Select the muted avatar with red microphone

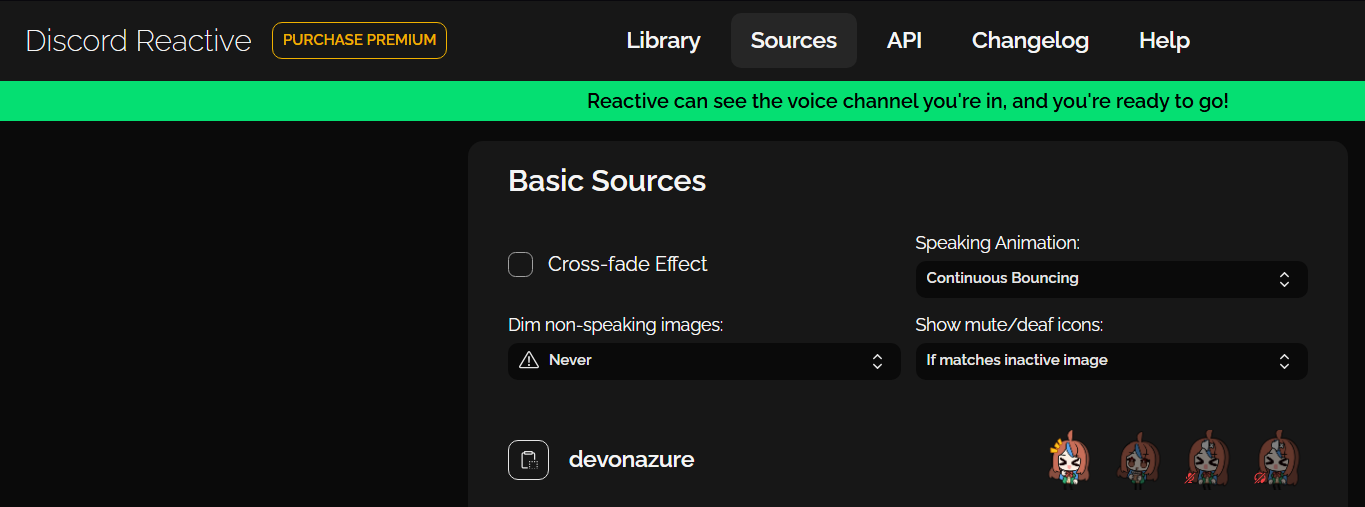[x=1207, y=460]
